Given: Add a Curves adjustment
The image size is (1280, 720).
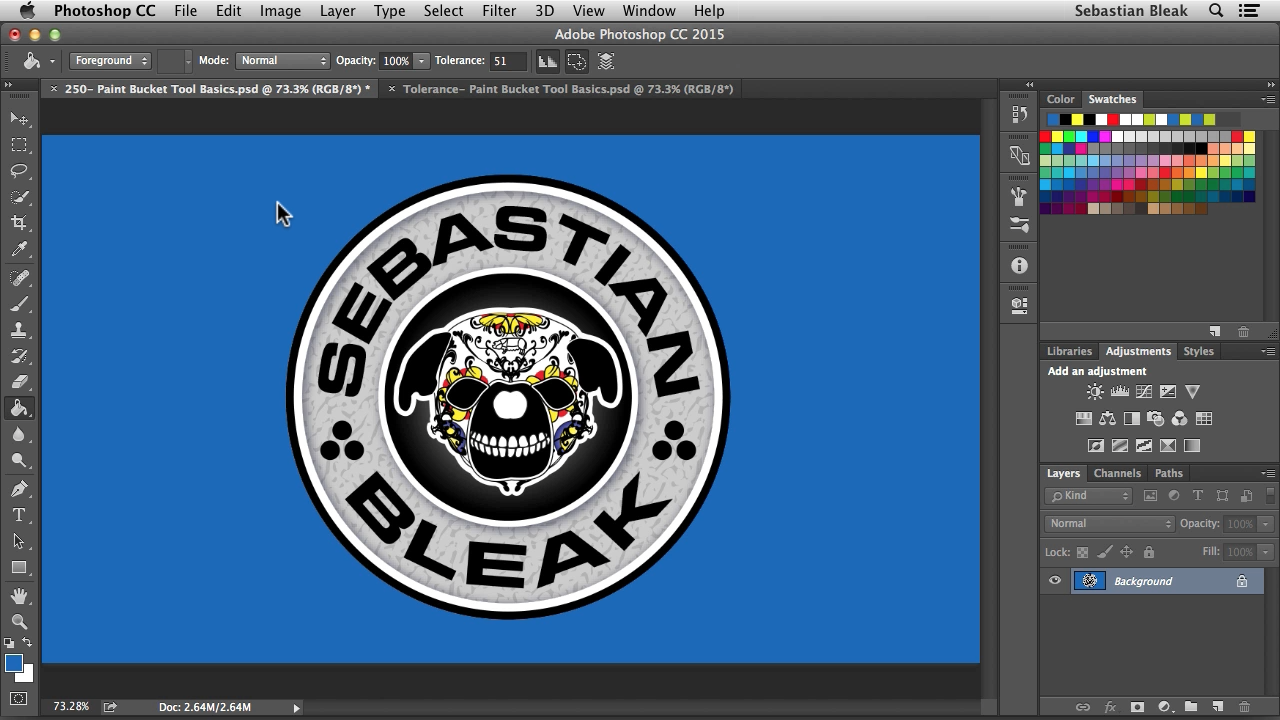Looking at the screenshot, I should click(x=1143, y=392).
